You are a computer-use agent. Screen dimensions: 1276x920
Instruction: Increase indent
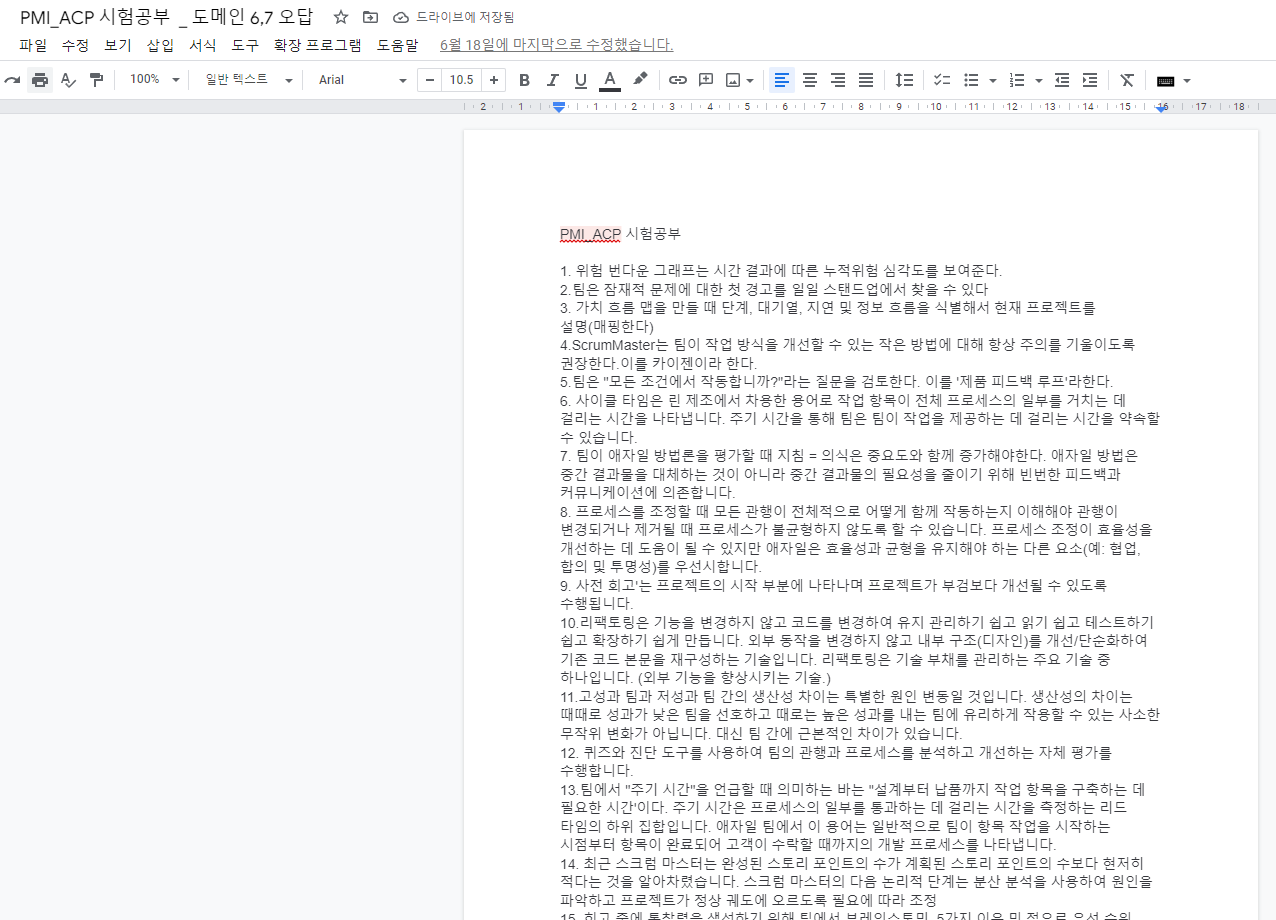(1090, 80)
